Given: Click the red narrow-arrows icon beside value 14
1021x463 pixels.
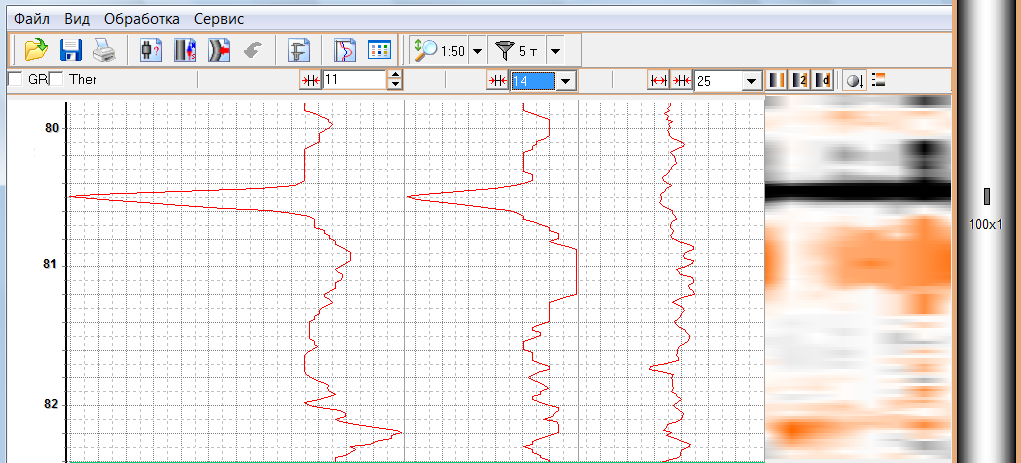Looking at the screenshot, I should point(497,80).
